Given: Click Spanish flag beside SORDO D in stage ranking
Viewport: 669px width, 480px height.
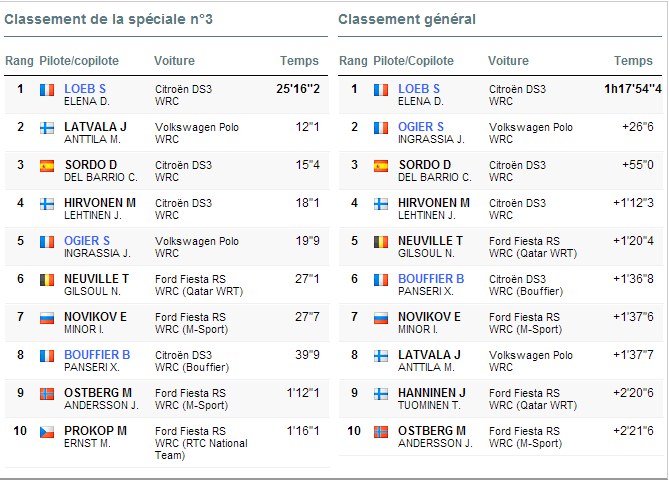Looking at the screenshot, I should point(47,166).
